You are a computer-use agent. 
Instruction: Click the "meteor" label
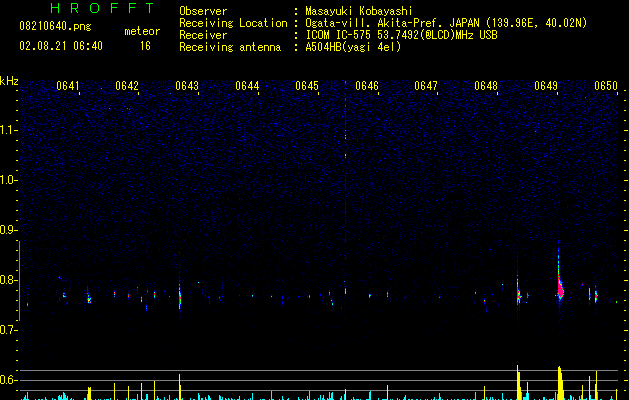pyautogui.click(x=142, y=31)
